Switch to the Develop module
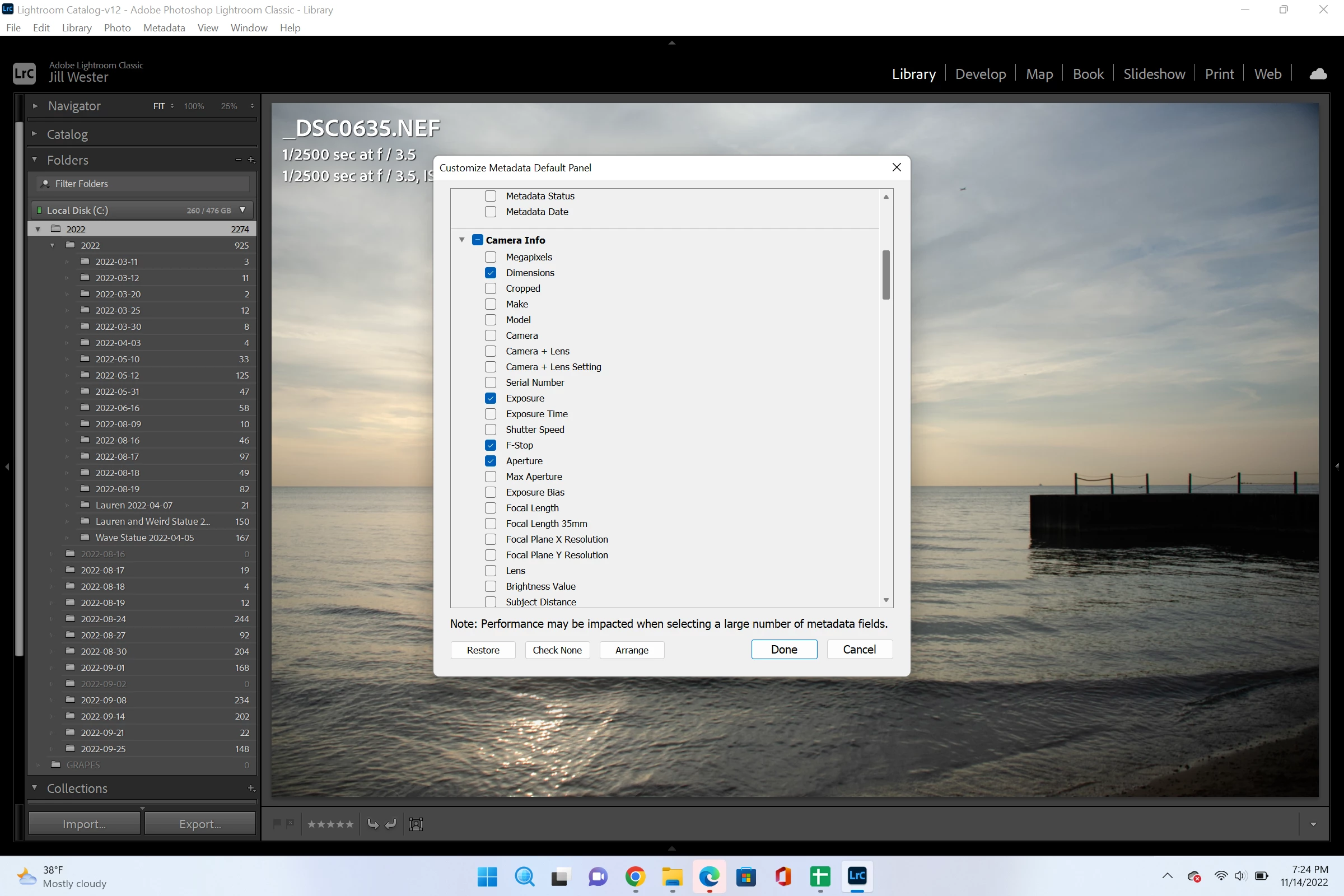Viewport: 1344px width, 896px height. [980, 74]
